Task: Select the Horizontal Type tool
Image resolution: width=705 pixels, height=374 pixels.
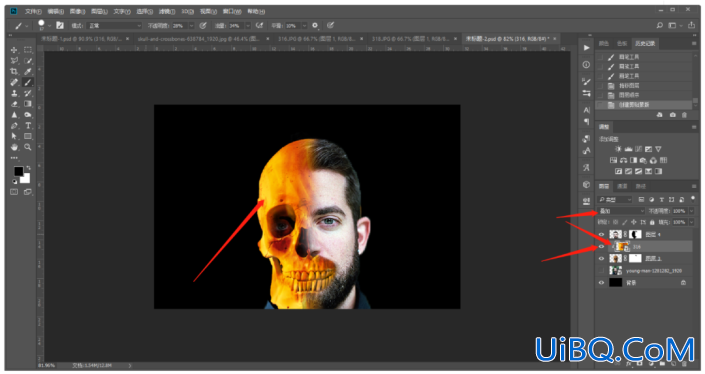Action: click(28, 125)
